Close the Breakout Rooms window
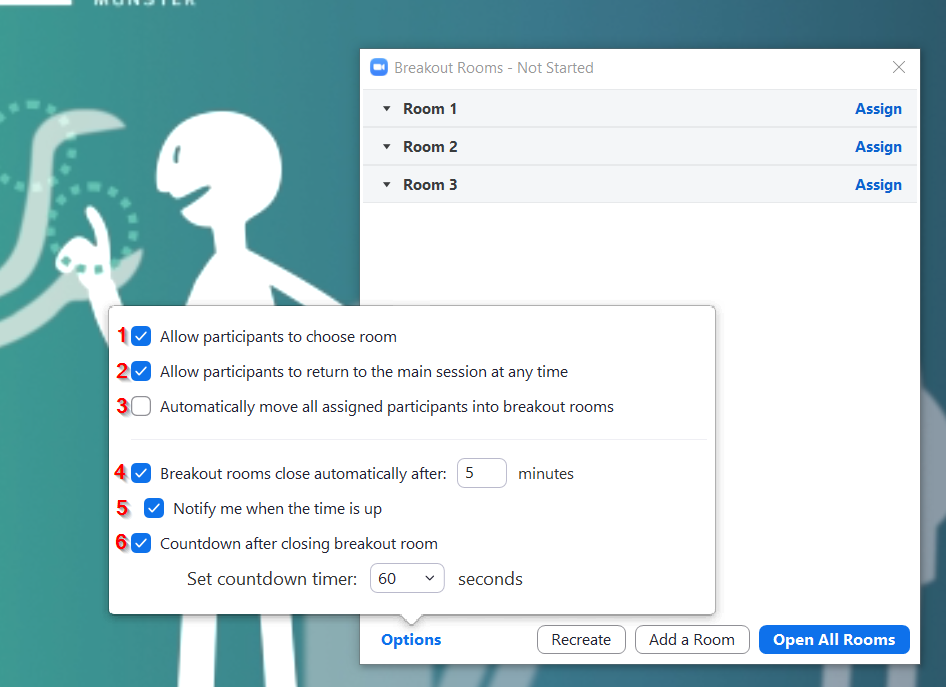The height and width of the screenshot is (687, 946). click(899, 68)
